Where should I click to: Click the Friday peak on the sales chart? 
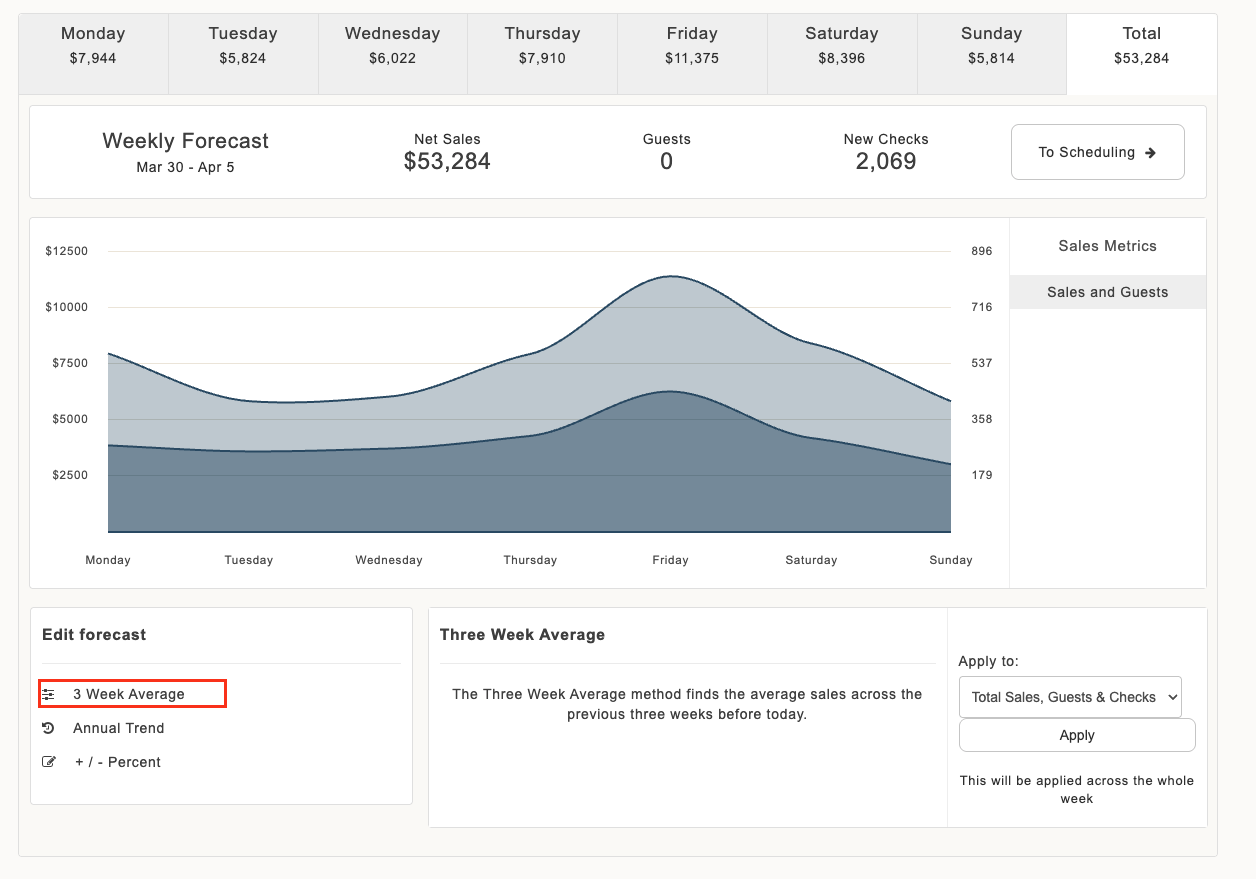[671, 276]
